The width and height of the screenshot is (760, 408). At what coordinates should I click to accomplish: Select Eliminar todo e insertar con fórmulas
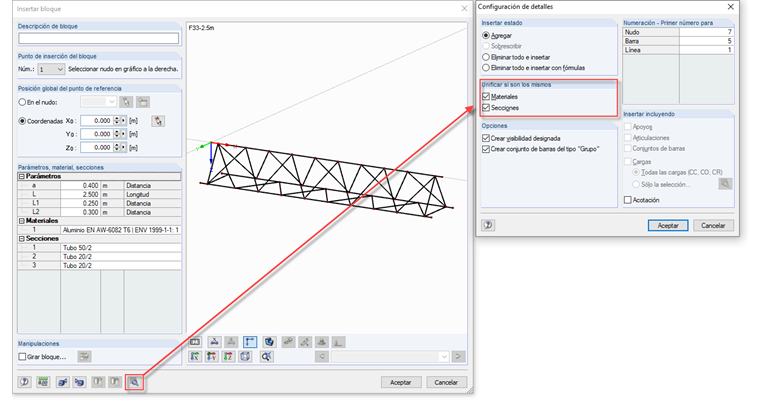click(x=486, y=68)
